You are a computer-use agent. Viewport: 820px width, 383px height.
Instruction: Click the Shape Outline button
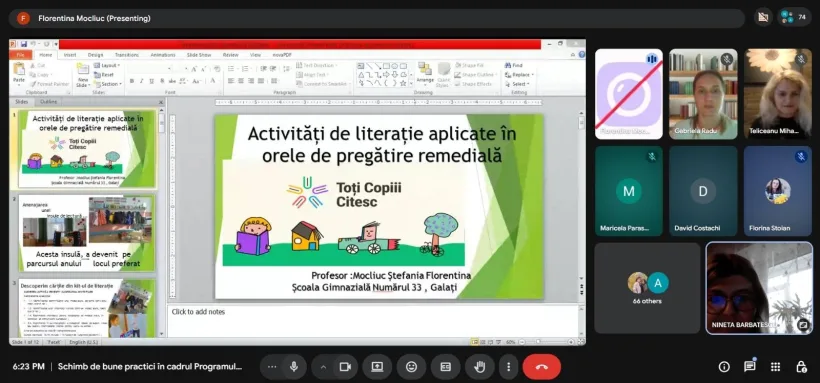coord(475,74)
